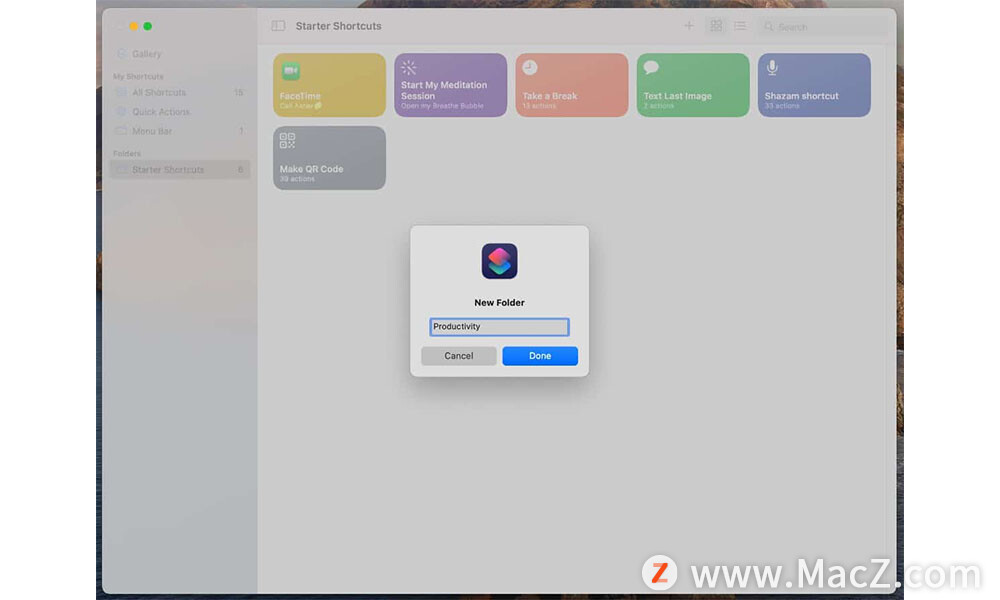This screenshot has height=600, width=1000.
Task: Open Gallery in the sidebar
Action: click(x=180, y=54)
